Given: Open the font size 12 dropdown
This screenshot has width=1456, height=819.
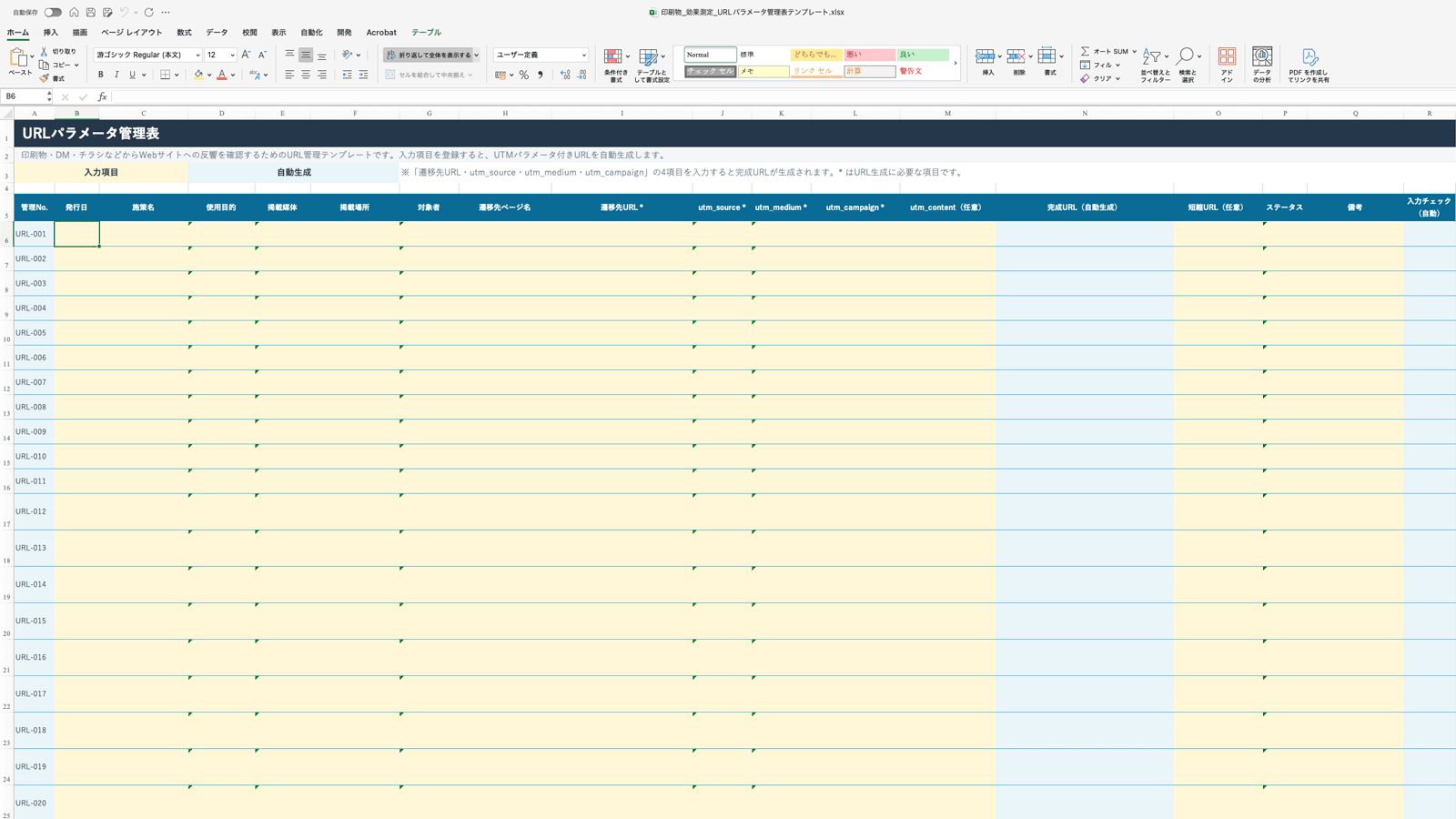Looking at the screenshot, I should pyautogui.click(x=232, y=55).
